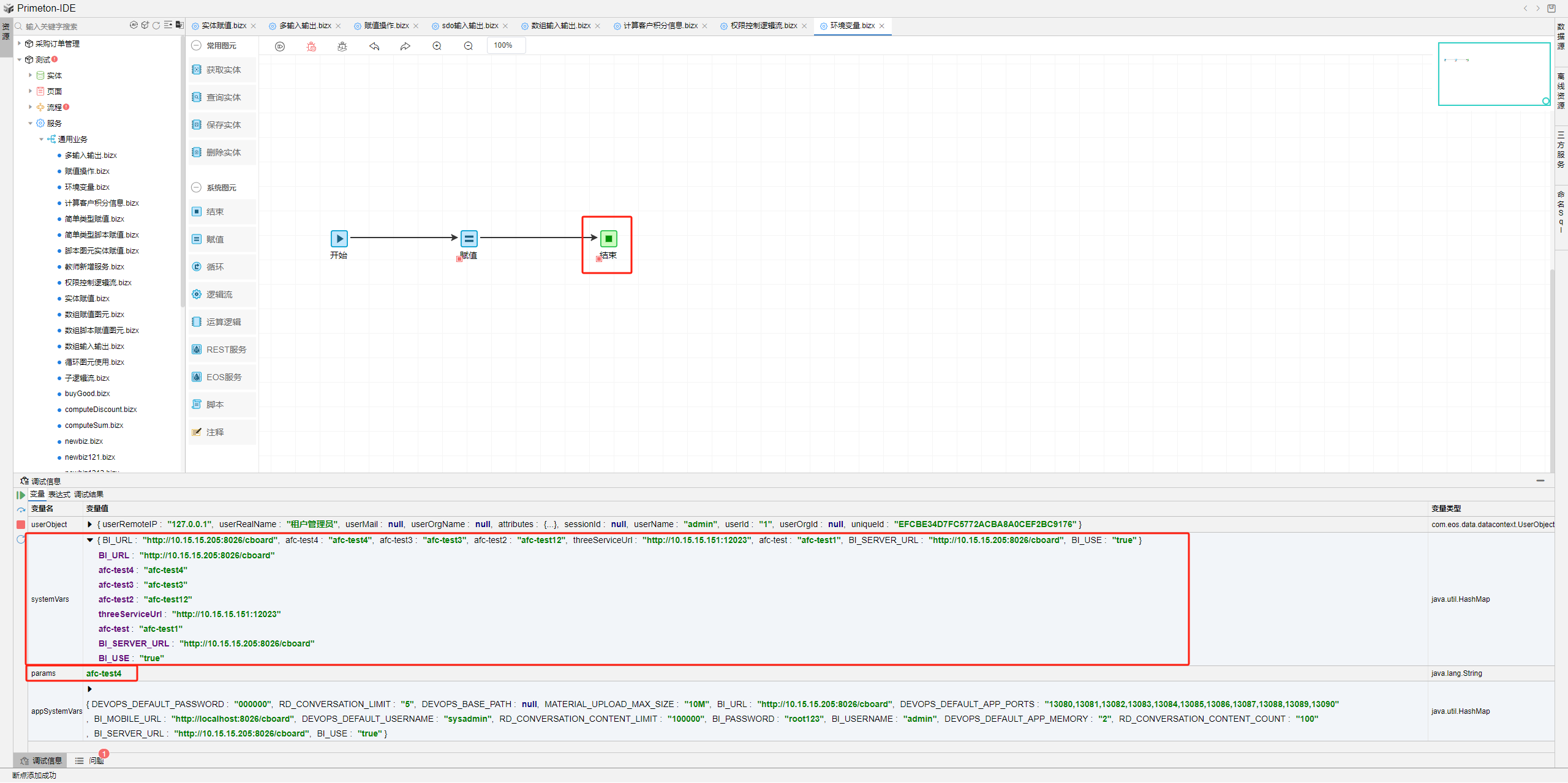Expand the userObject variable value
This screenshot has height=783, width=1568.
[x=89, y=525]
